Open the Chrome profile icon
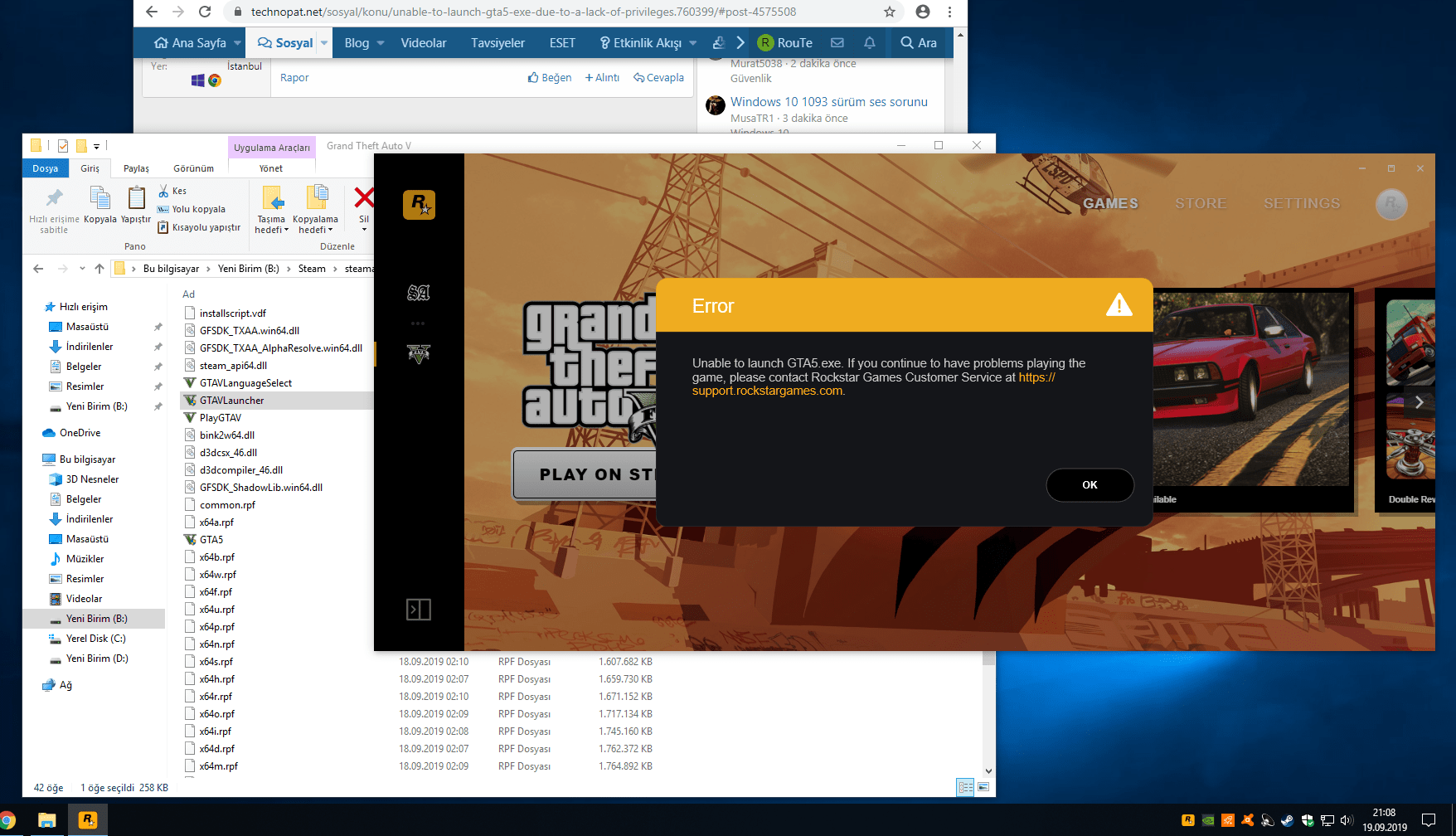 pos(923,12)
